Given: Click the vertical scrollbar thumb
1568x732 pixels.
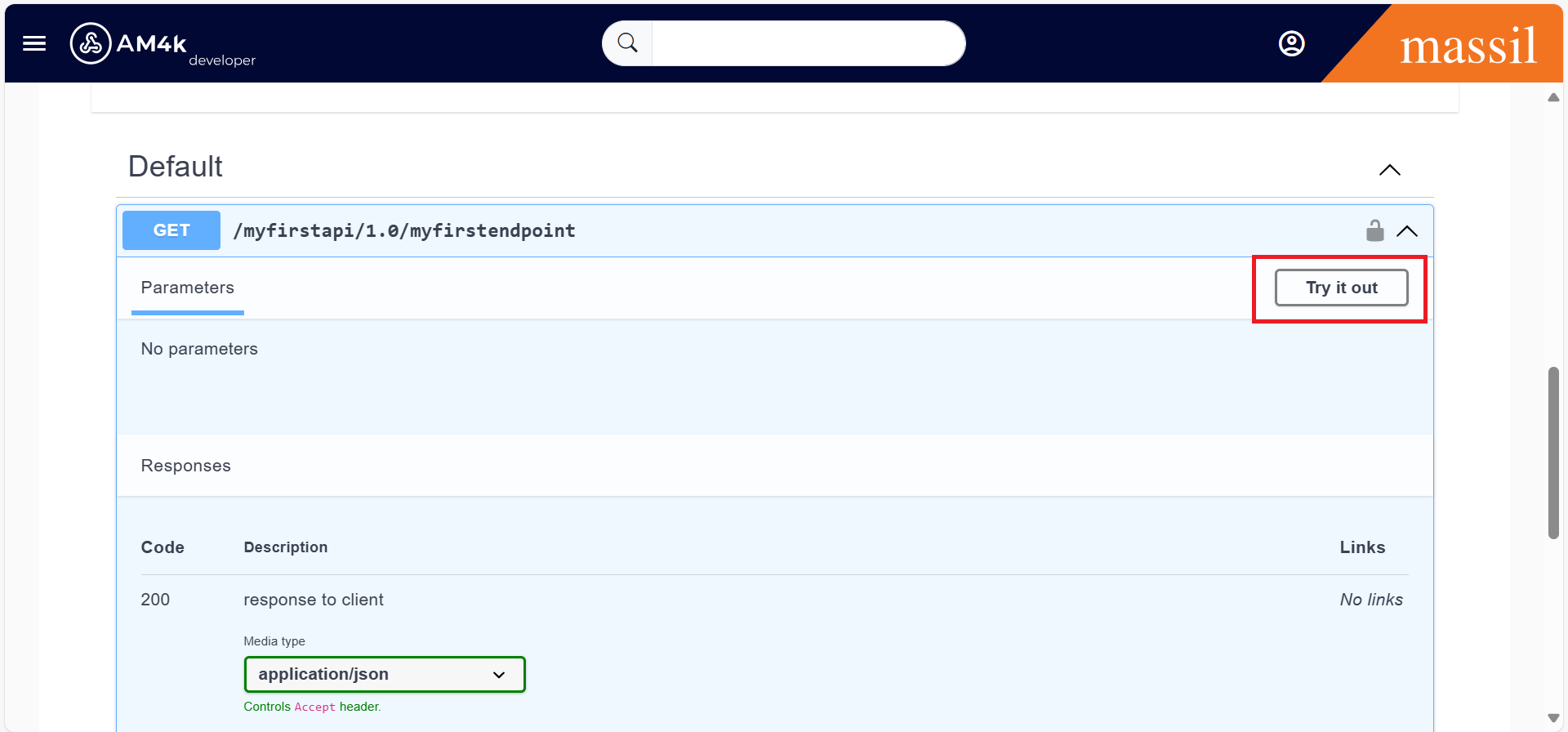Looking at the screenshot, I should pos(1553,453).
